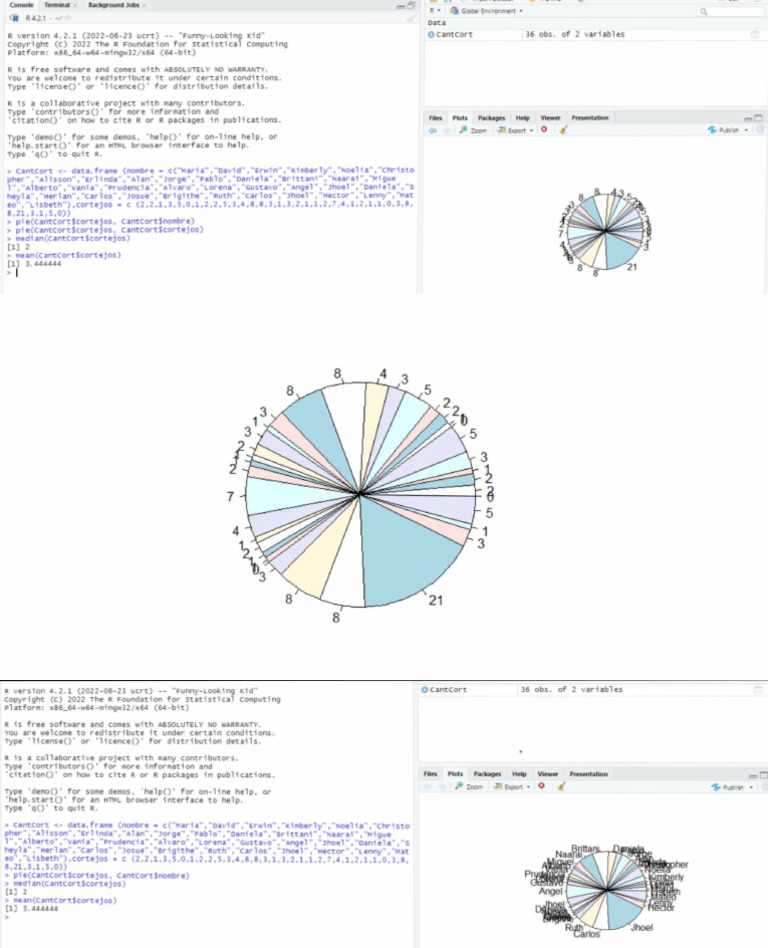Viewport: 768px width, 948px height.
Task: View CantCort table via grid icon in lower pane
Action: pyautogui.click(x=758, y=689)
